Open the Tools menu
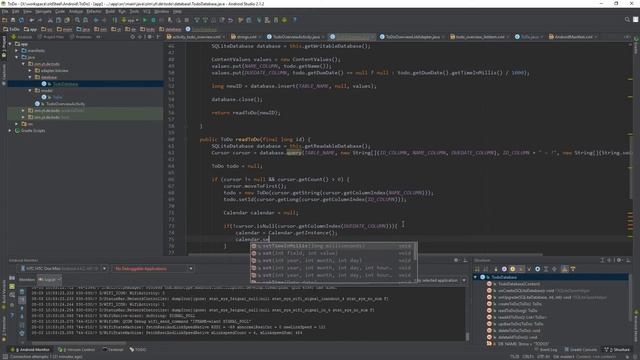Screen dimensions: 640x360 click(134, 11)
